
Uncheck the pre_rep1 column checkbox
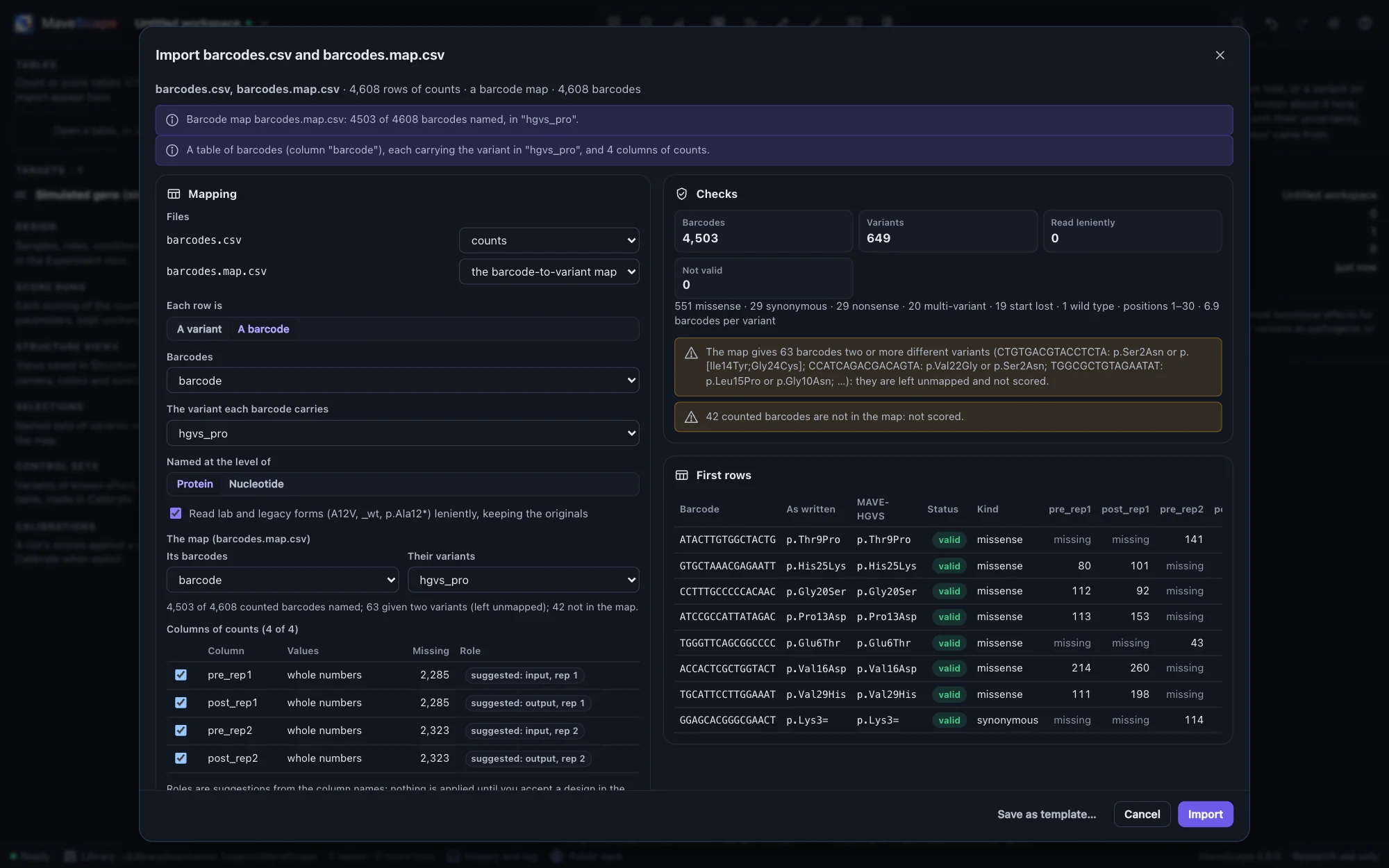point(181,675)
